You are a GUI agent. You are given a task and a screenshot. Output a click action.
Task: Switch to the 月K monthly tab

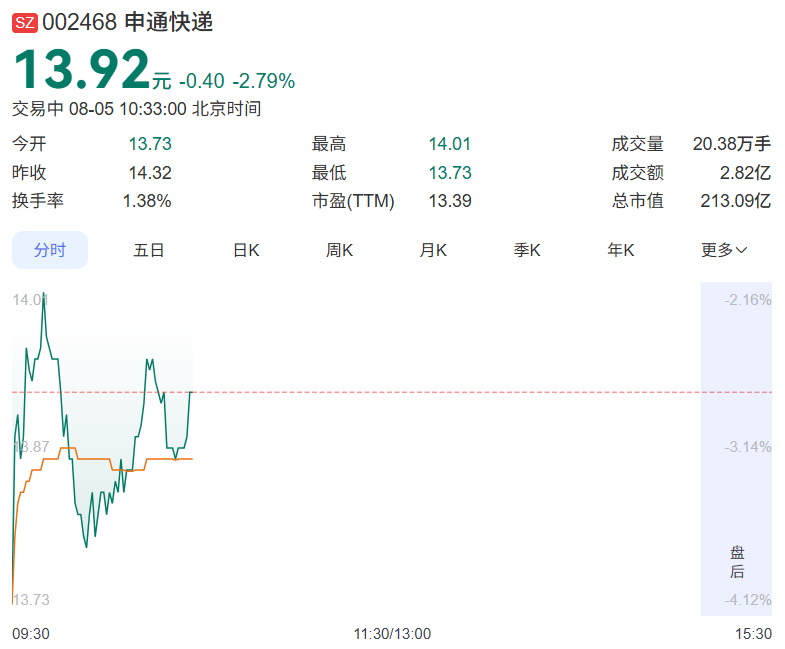(433, 250)
